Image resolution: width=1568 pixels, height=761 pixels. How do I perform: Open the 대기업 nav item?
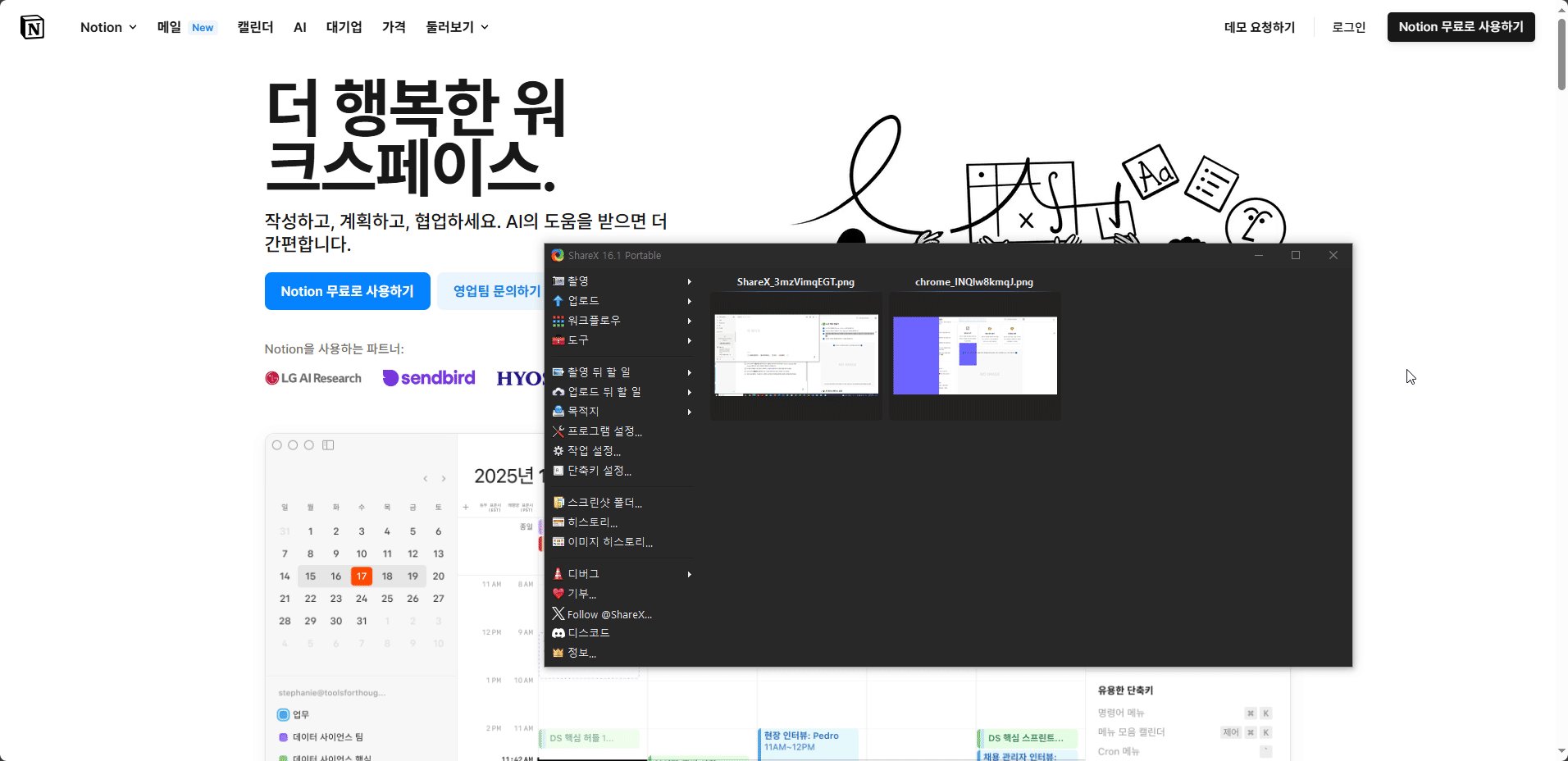tap(344, 27)
